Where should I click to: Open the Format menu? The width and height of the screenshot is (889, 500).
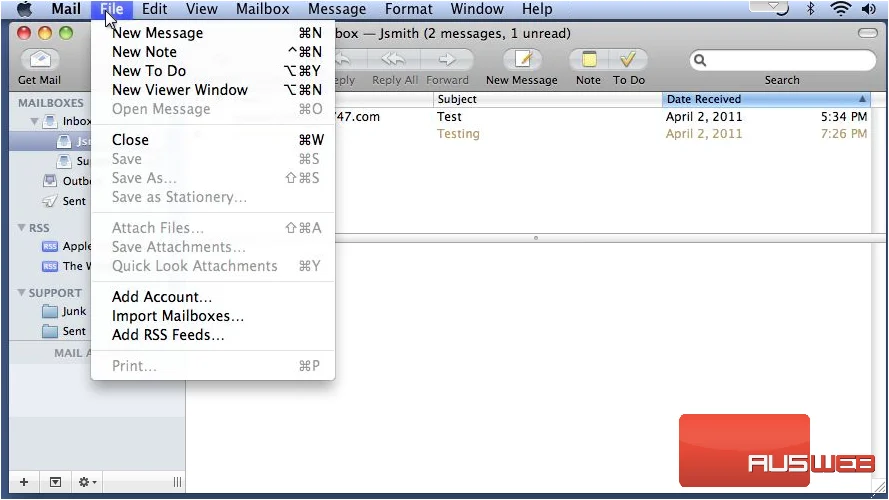pyautogui.click(x=408, y=9)
